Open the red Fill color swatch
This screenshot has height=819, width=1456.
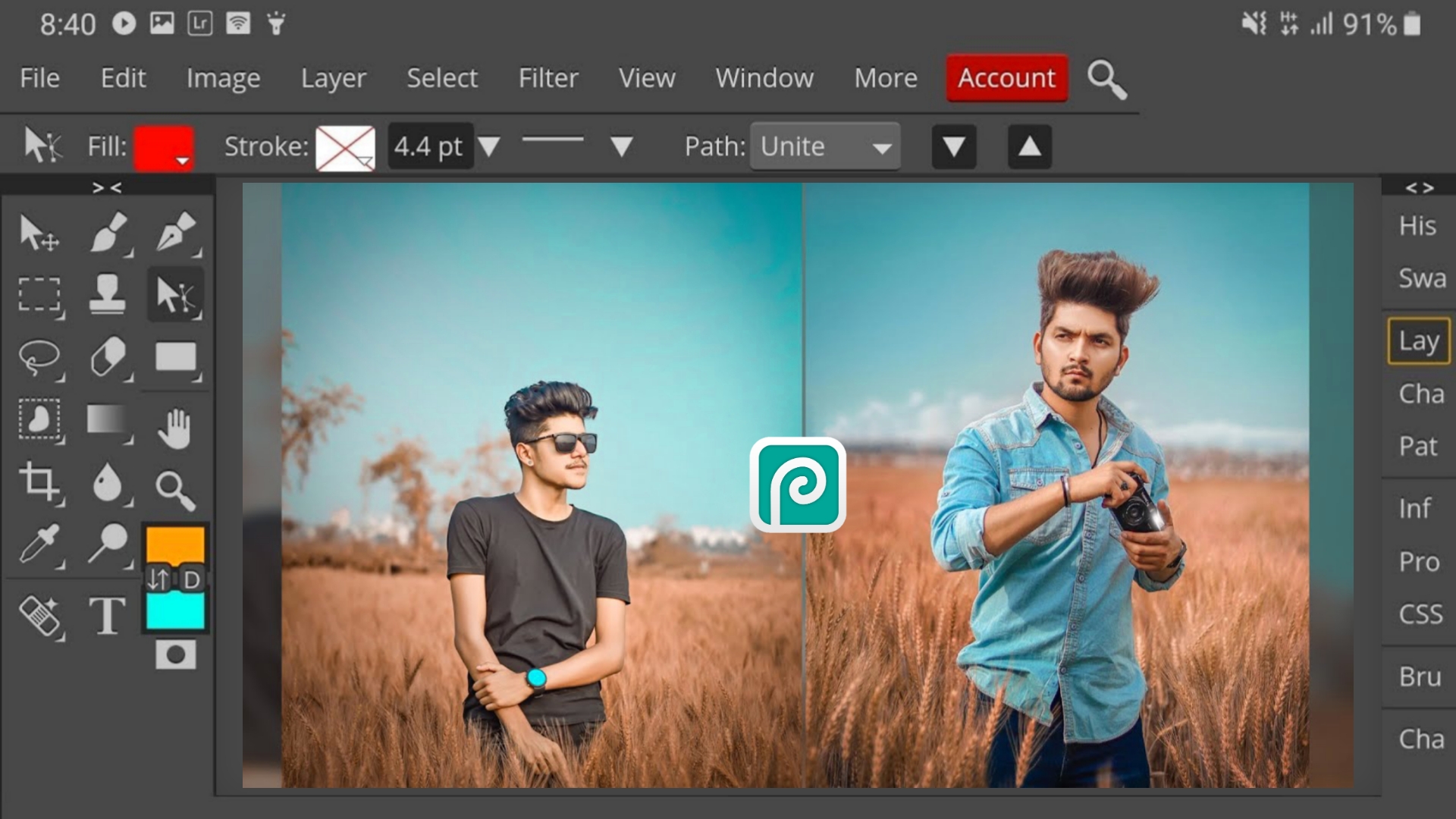(163, 146)
